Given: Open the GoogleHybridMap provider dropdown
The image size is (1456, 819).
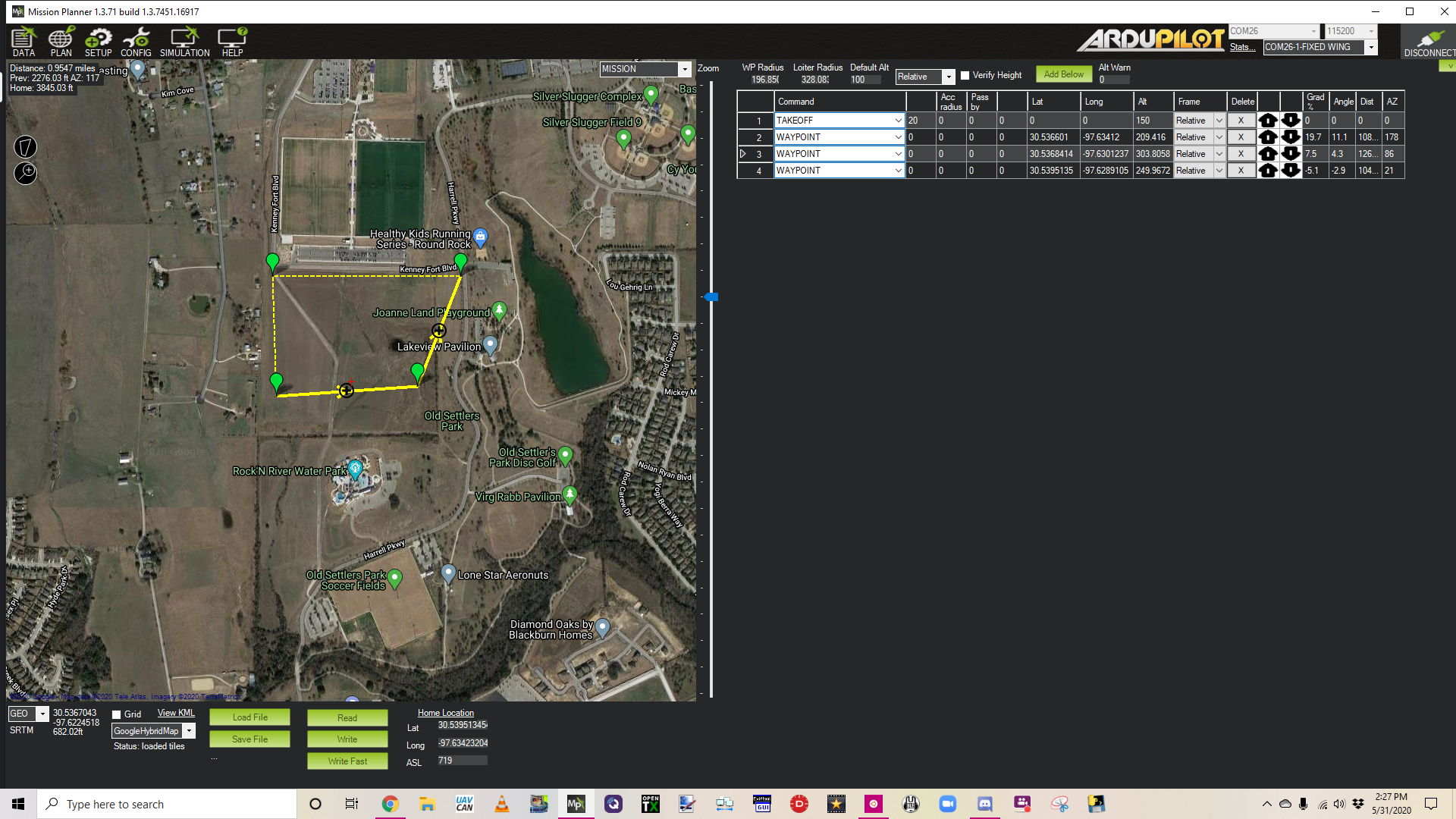Looking at the screenshot, I should pos(189,731).
